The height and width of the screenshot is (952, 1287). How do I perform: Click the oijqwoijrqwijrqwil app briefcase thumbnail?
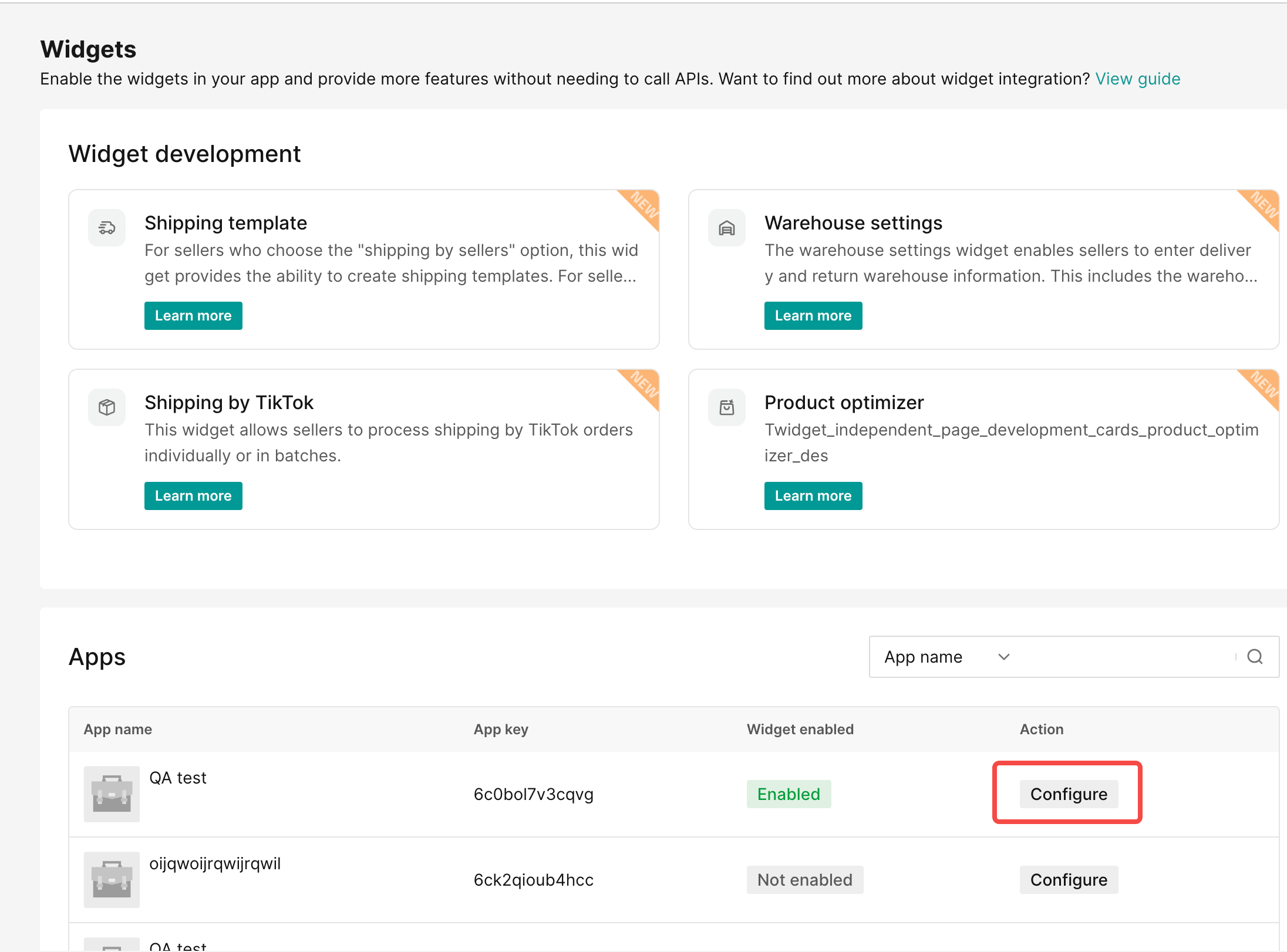click(x=112, y=880)
